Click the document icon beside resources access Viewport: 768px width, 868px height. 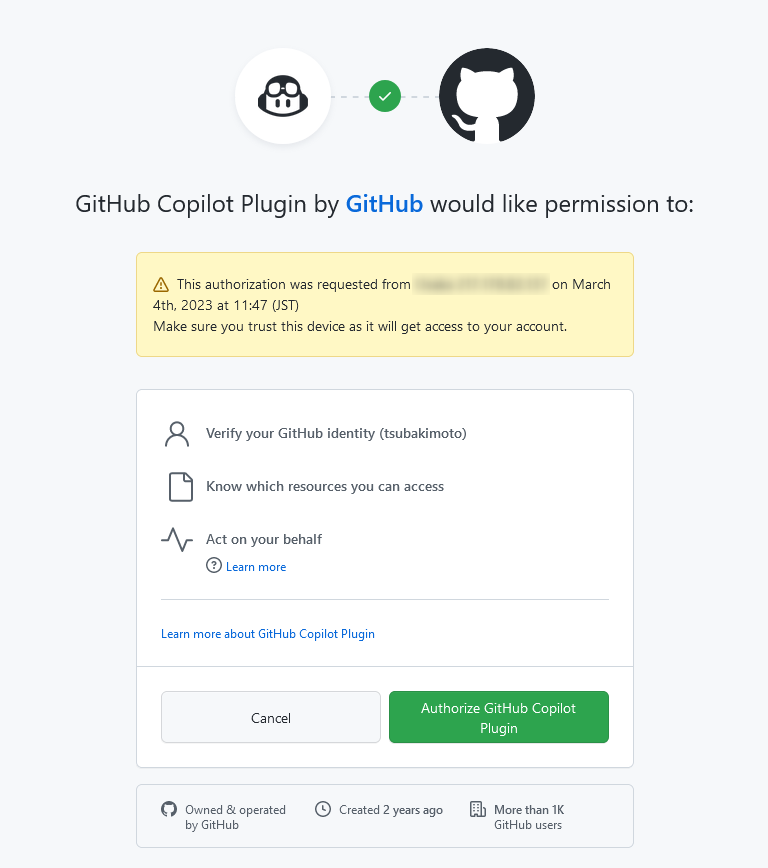tap(180, 486)
